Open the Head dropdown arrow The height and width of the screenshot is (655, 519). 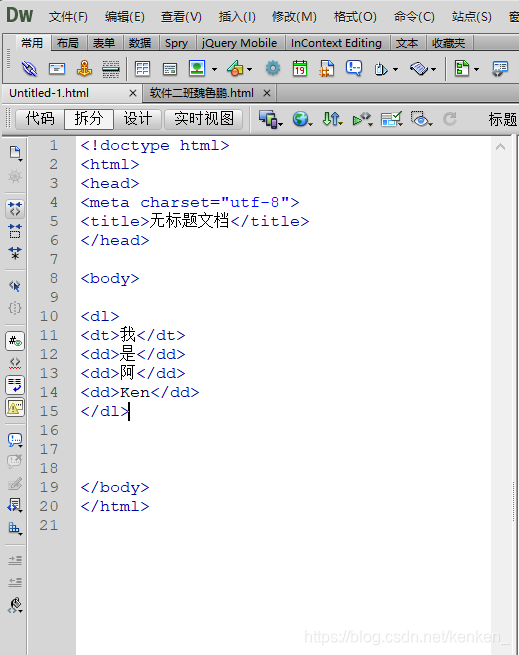(x=395, y=69)
